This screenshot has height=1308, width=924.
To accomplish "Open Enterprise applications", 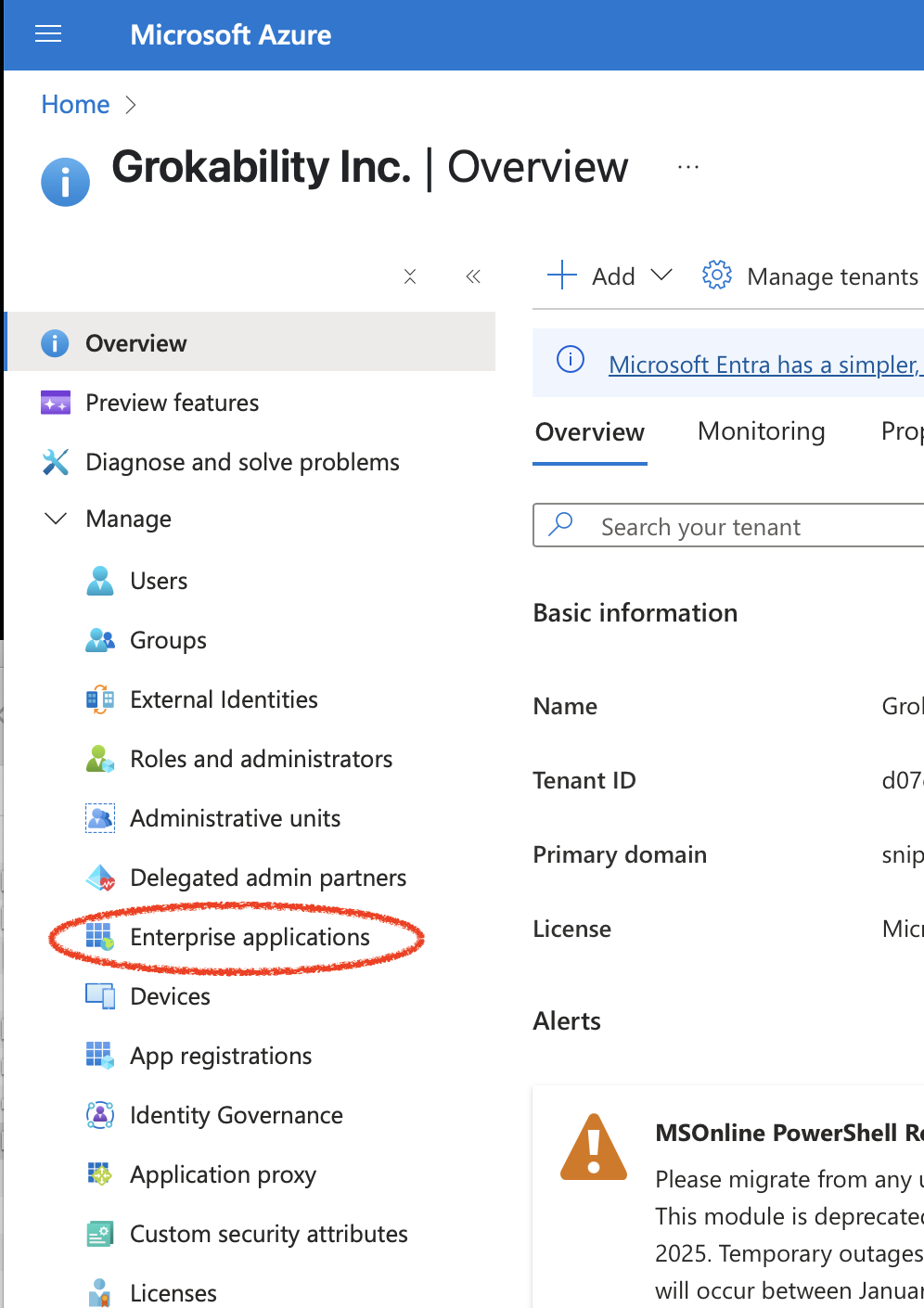I will [250, 937].
